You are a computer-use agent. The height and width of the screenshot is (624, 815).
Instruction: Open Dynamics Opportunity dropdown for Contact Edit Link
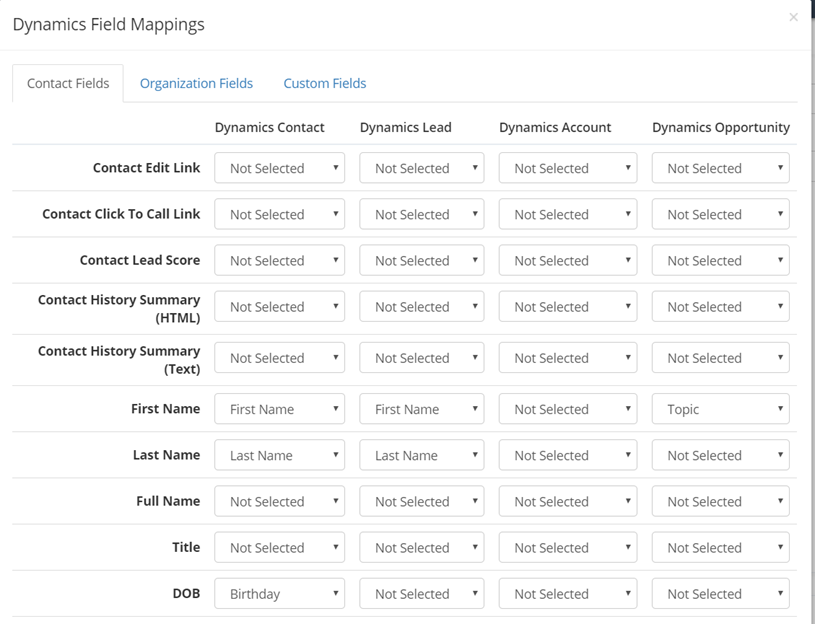pos(721,168)
